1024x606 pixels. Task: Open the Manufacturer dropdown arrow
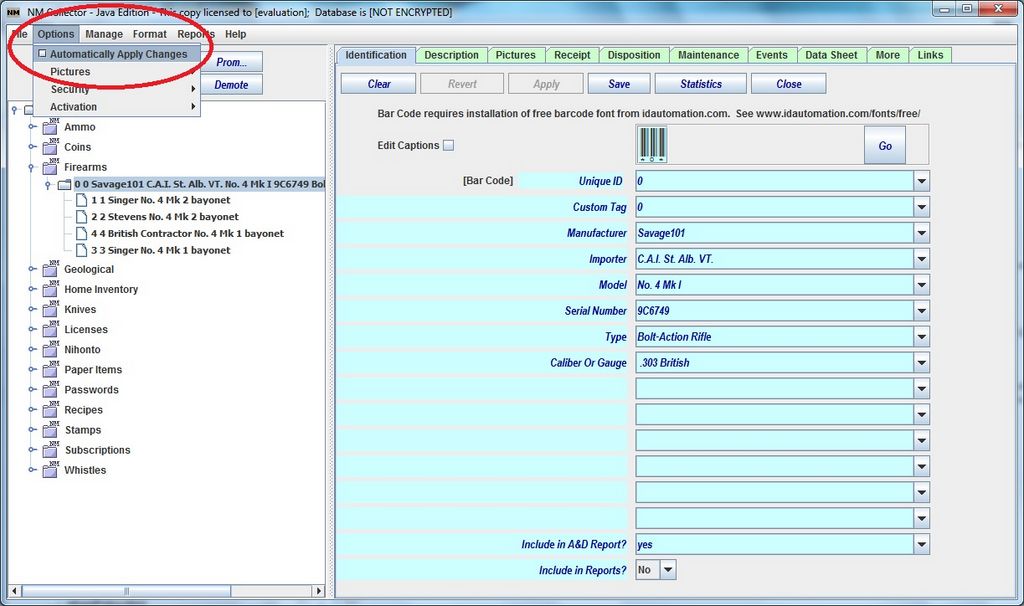pos(921,233)
